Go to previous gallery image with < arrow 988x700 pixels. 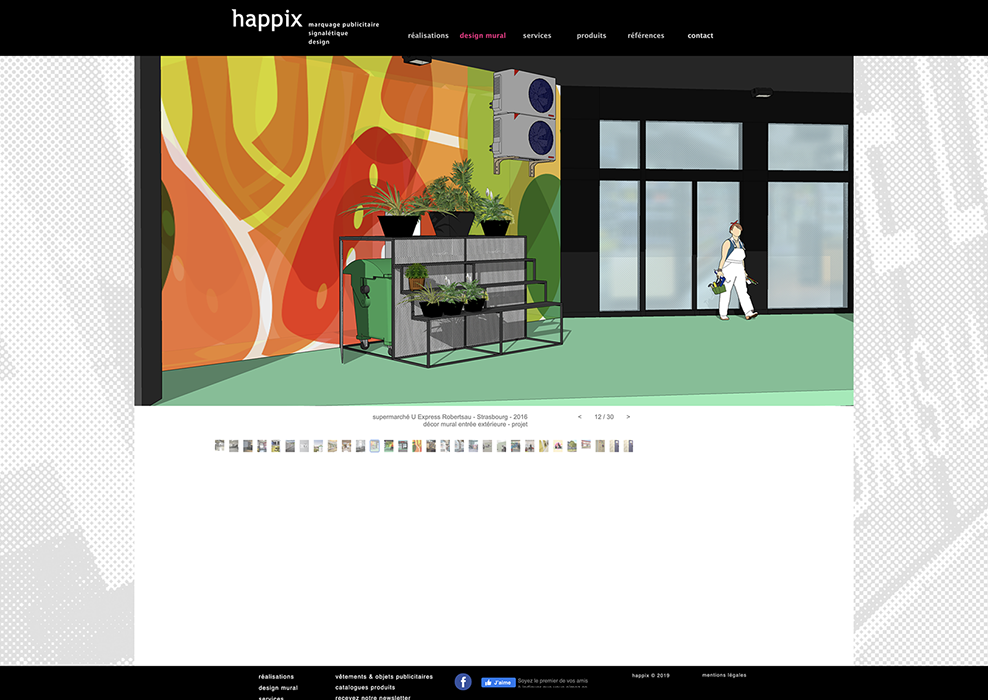(x=580, y=417)
